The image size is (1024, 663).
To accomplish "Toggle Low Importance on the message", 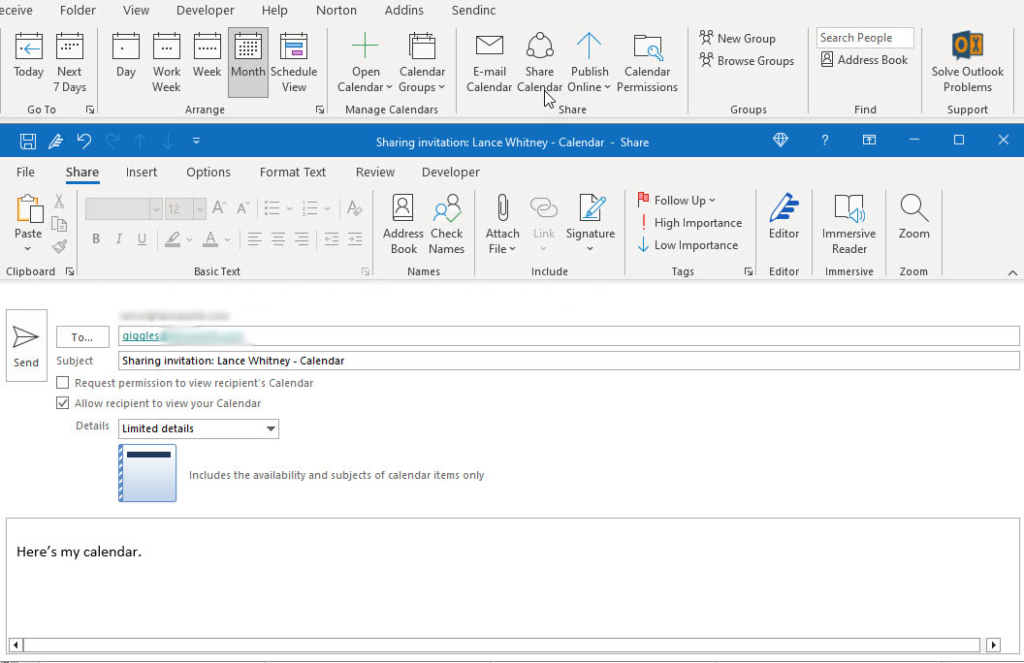I will (687, 245).
